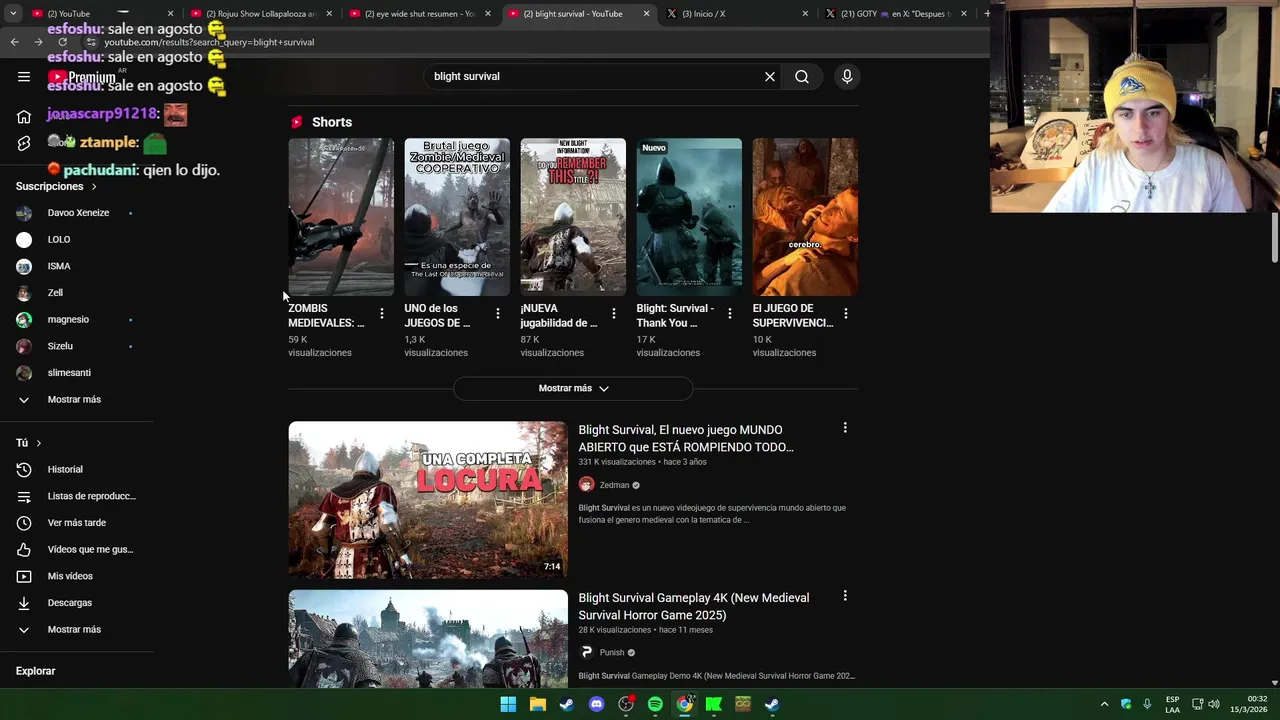The image size is (1280, 720).
Task: Show hidden system tray icons
Action: (1104, 704)
